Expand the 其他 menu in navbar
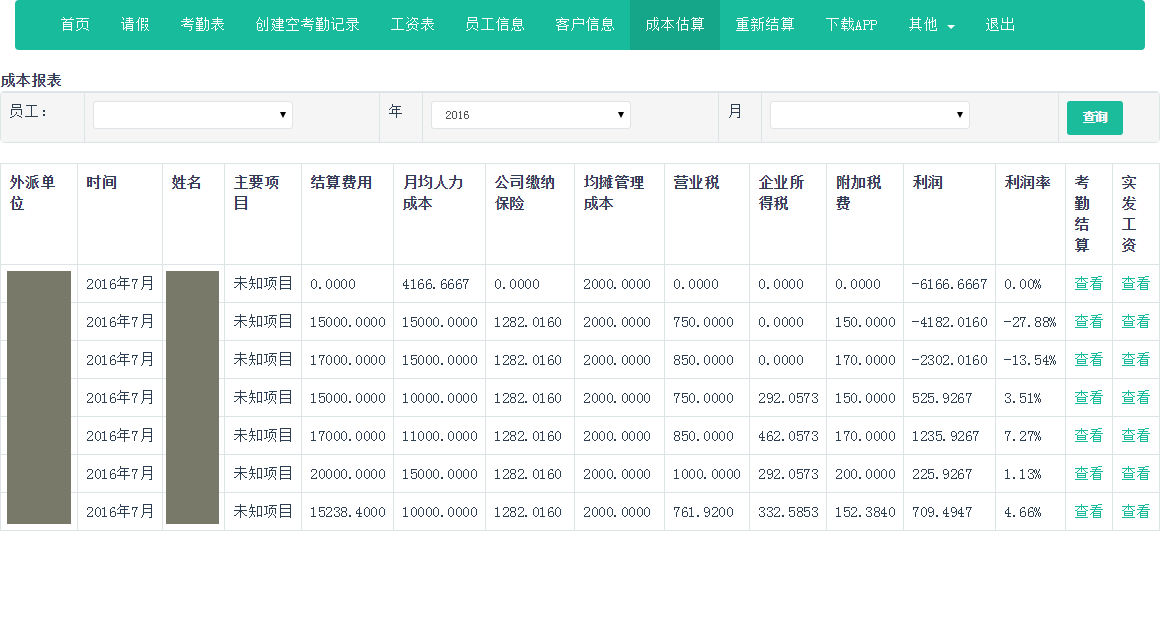1160x619 pixels. click(931, 25)
